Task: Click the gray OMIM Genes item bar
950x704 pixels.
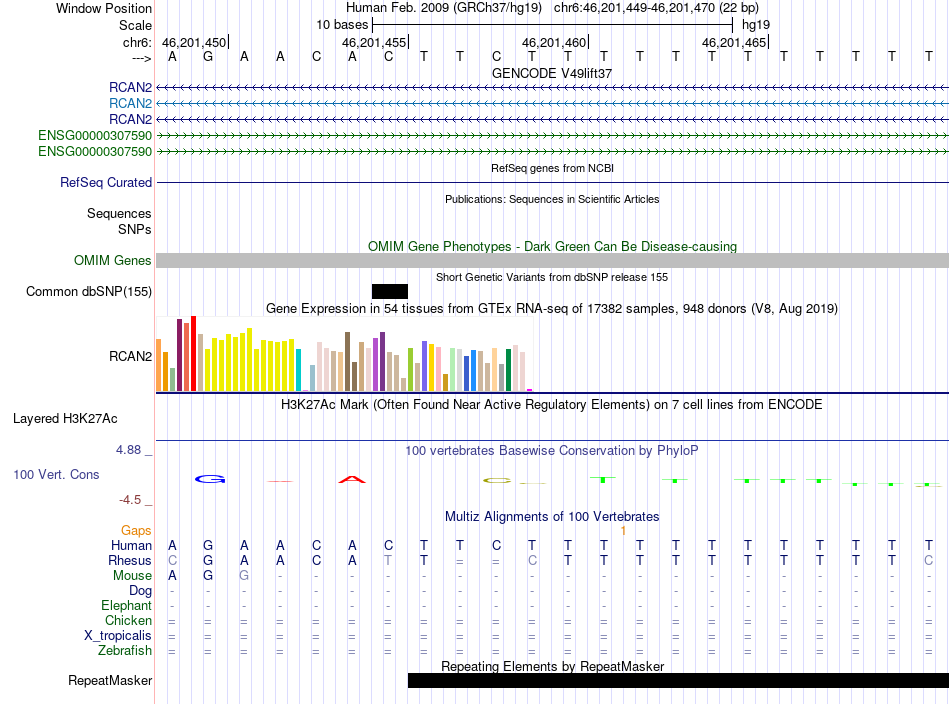Action: (552, 261)
